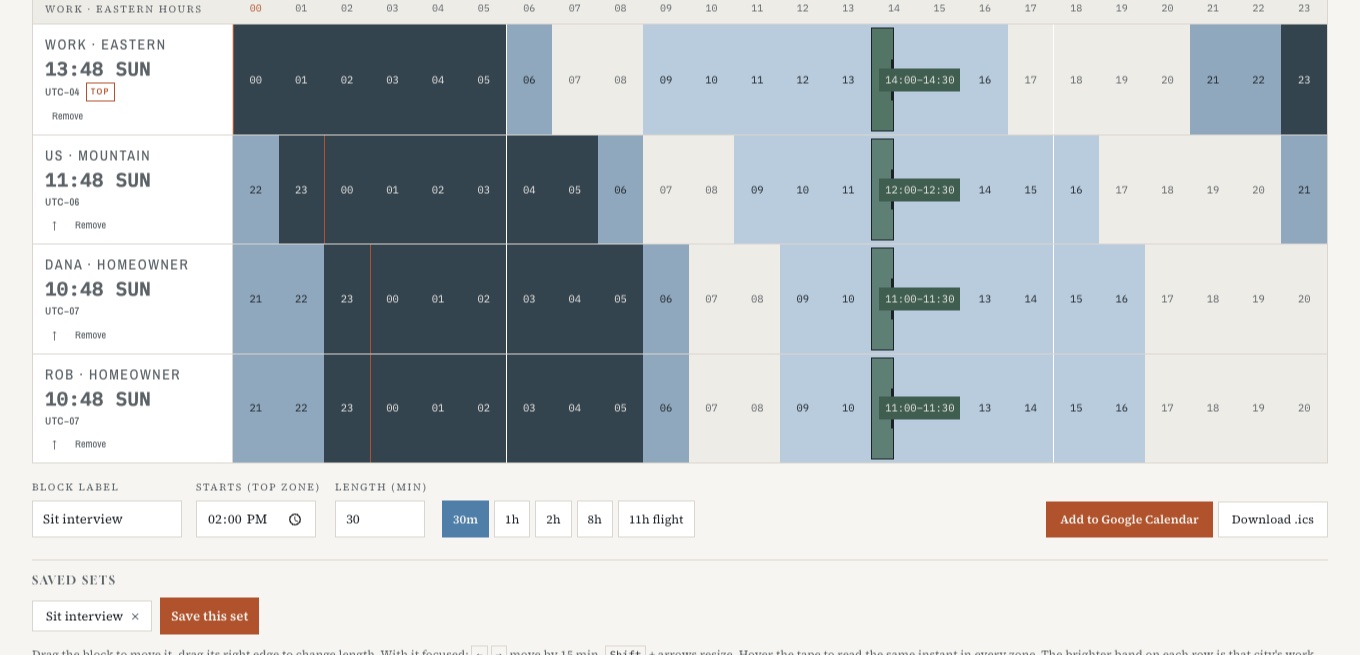Click hour 23 in Dana Homeowner row
The width and height of the screenshot is (1360, 655).
347,299
